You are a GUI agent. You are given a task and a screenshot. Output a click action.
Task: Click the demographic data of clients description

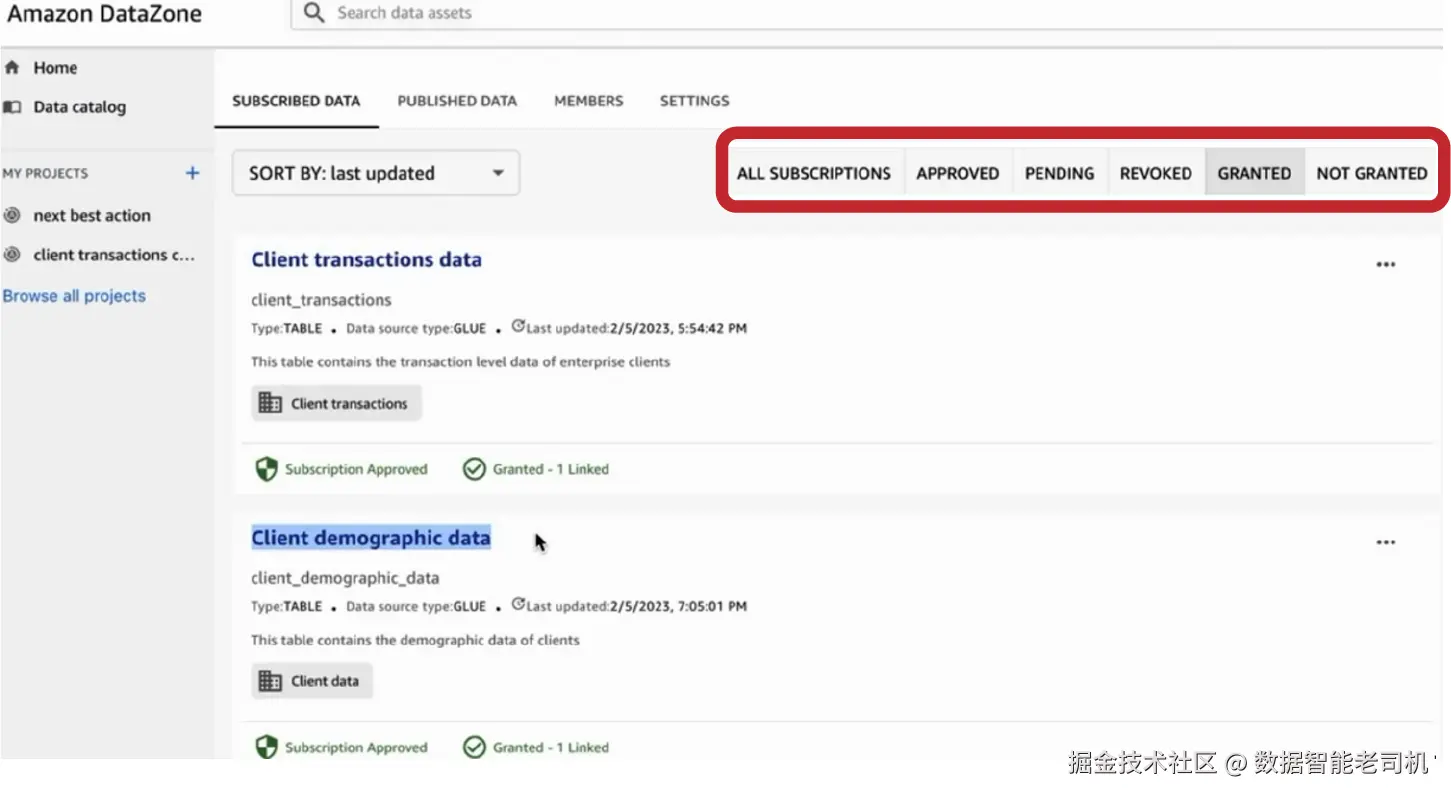coord(415,640)
